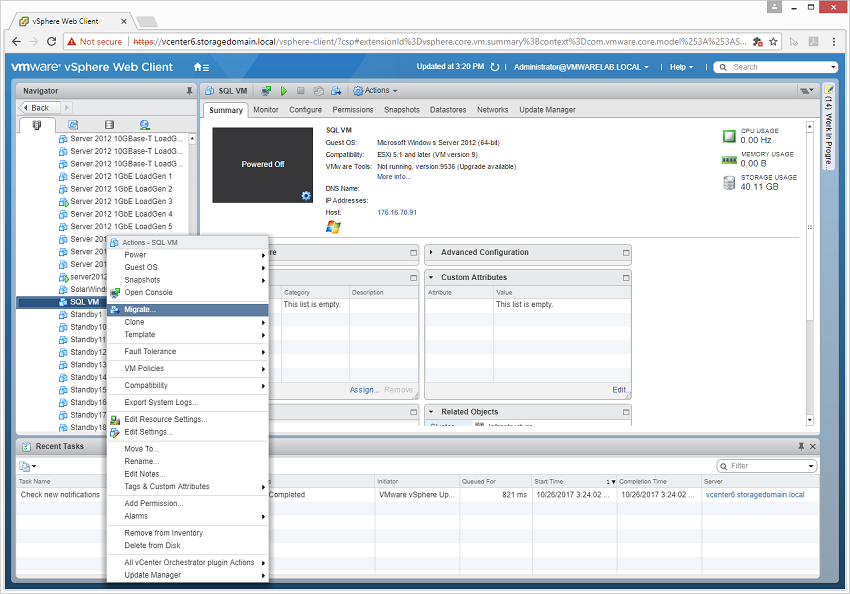Switch to the Monitor tab
The image size is (850, 594).
[x=266, y=110]
